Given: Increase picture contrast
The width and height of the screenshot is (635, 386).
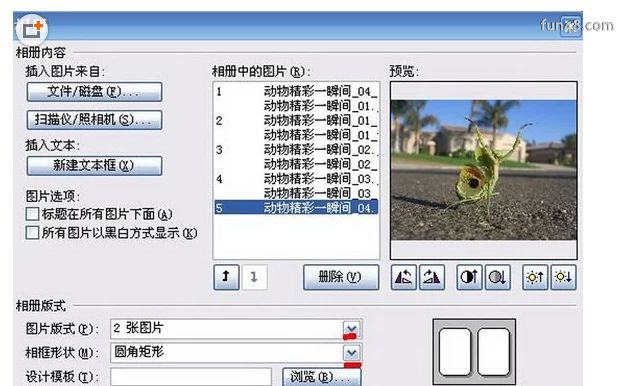Looking at the screenshot, I should (469, 277).
